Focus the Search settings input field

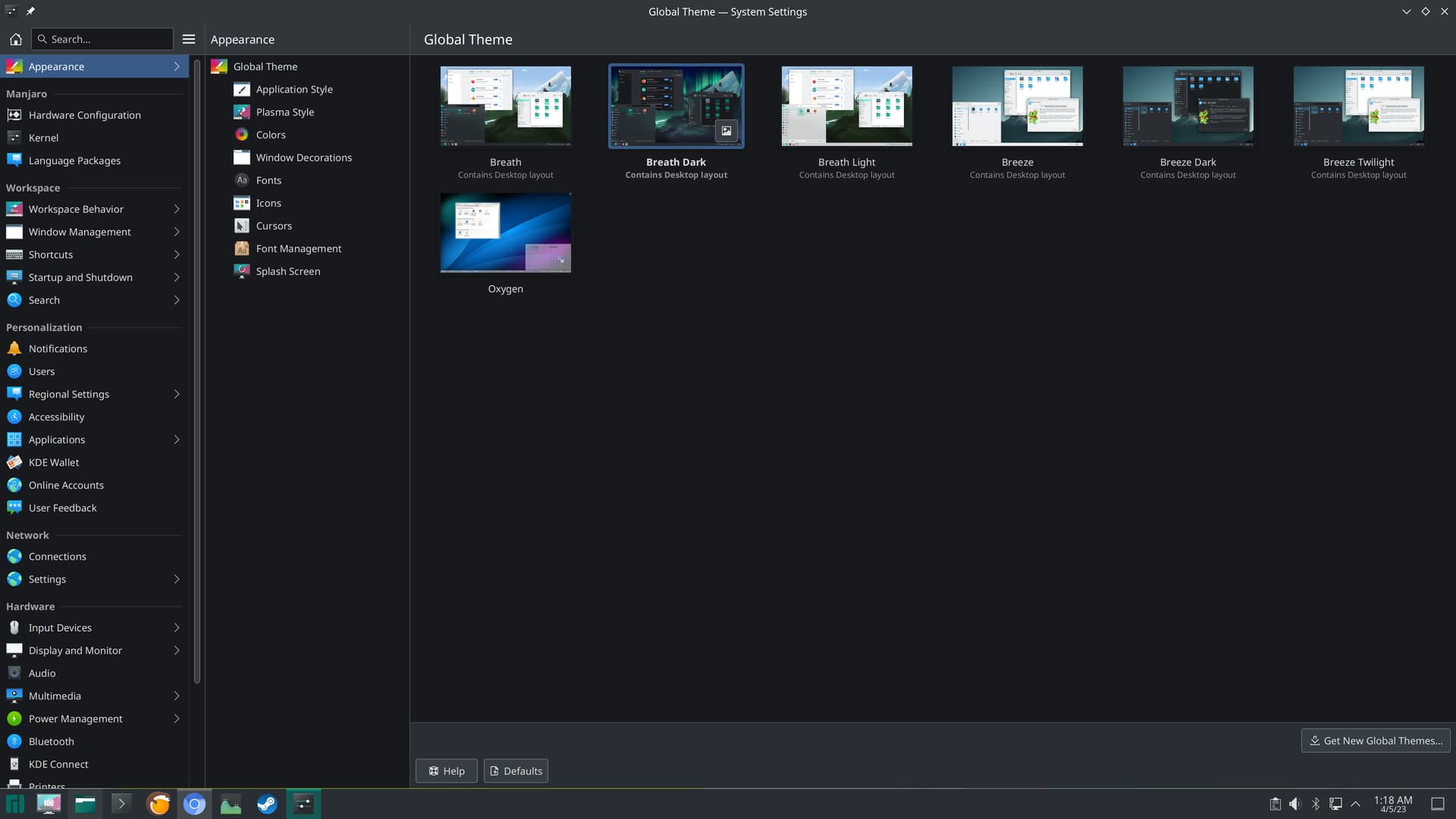[102, 39]
